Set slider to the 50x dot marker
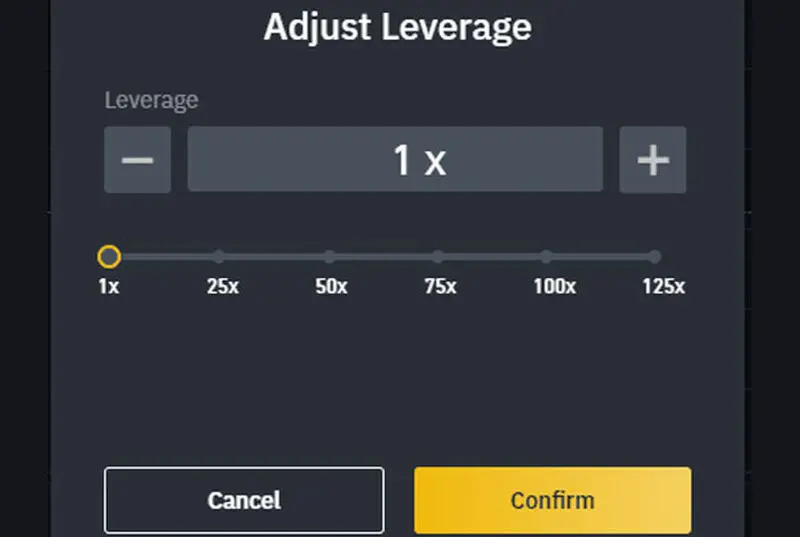Viewport: 800px width, 537px height. pyautogui.click(x=330, y=257)
